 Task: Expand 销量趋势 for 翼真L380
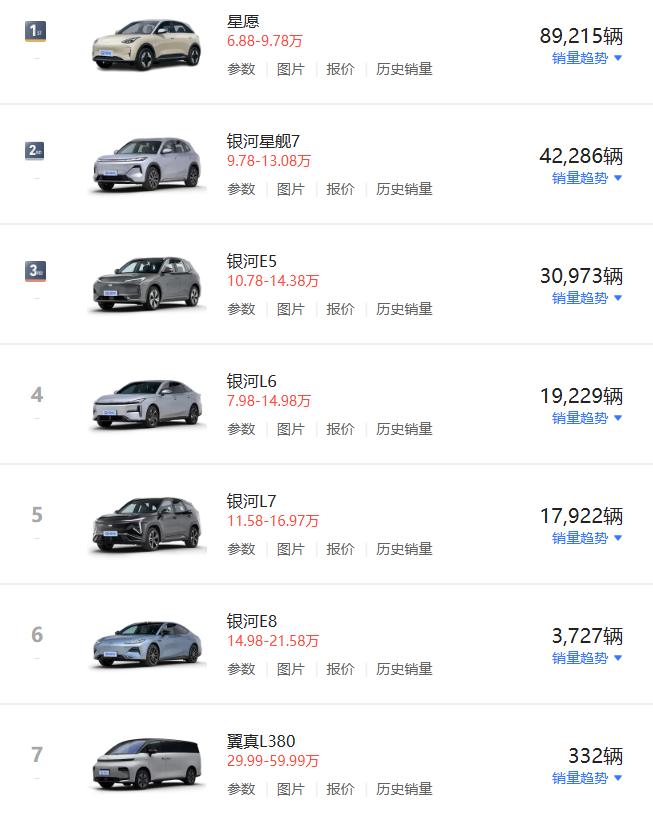(x=587, y=778)
